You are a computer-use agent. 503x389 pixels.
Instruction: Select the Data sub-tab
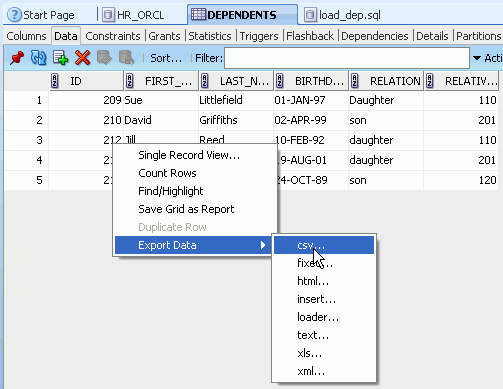(x=66, y=36)
